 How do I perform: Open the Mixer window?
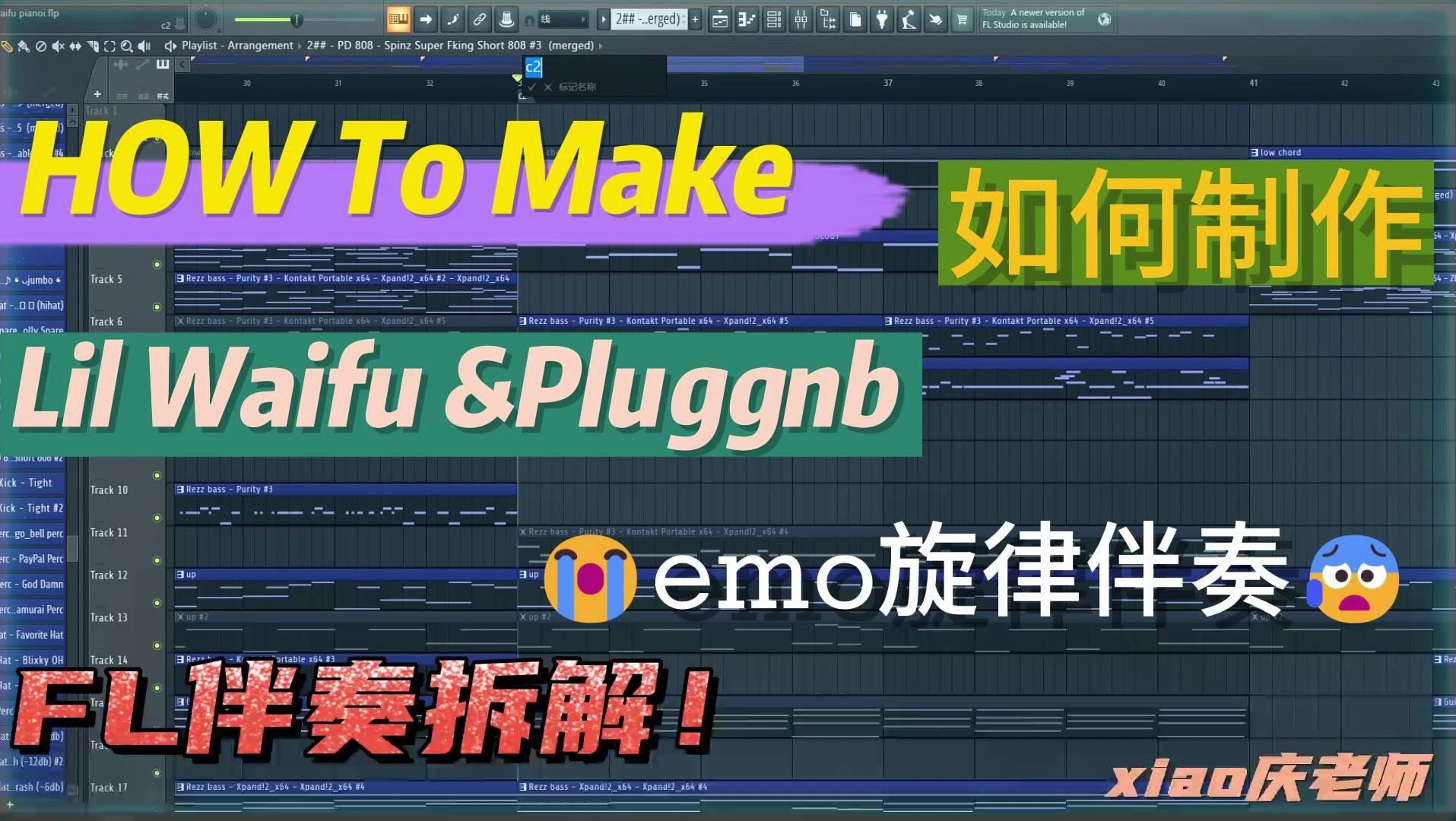801,20
